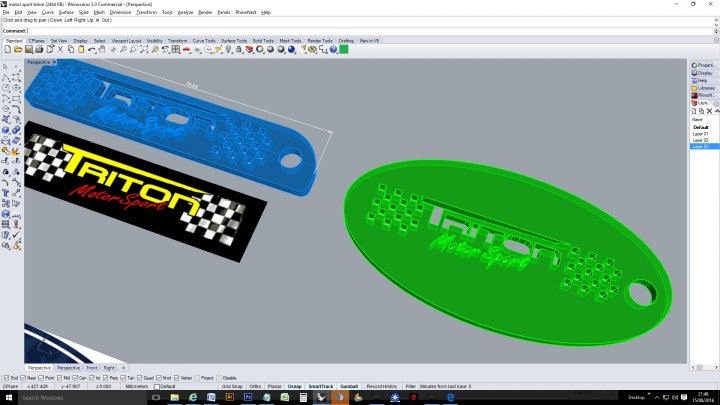Viewport: 720px width, 405px height.
Task: Click the Windows Start button
Action: (8, 397)
